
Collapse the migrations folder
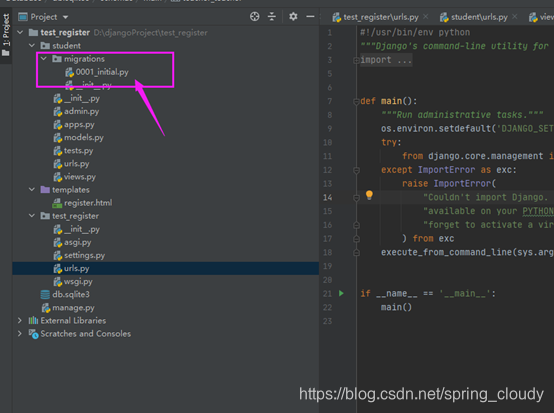pos(43,59)
